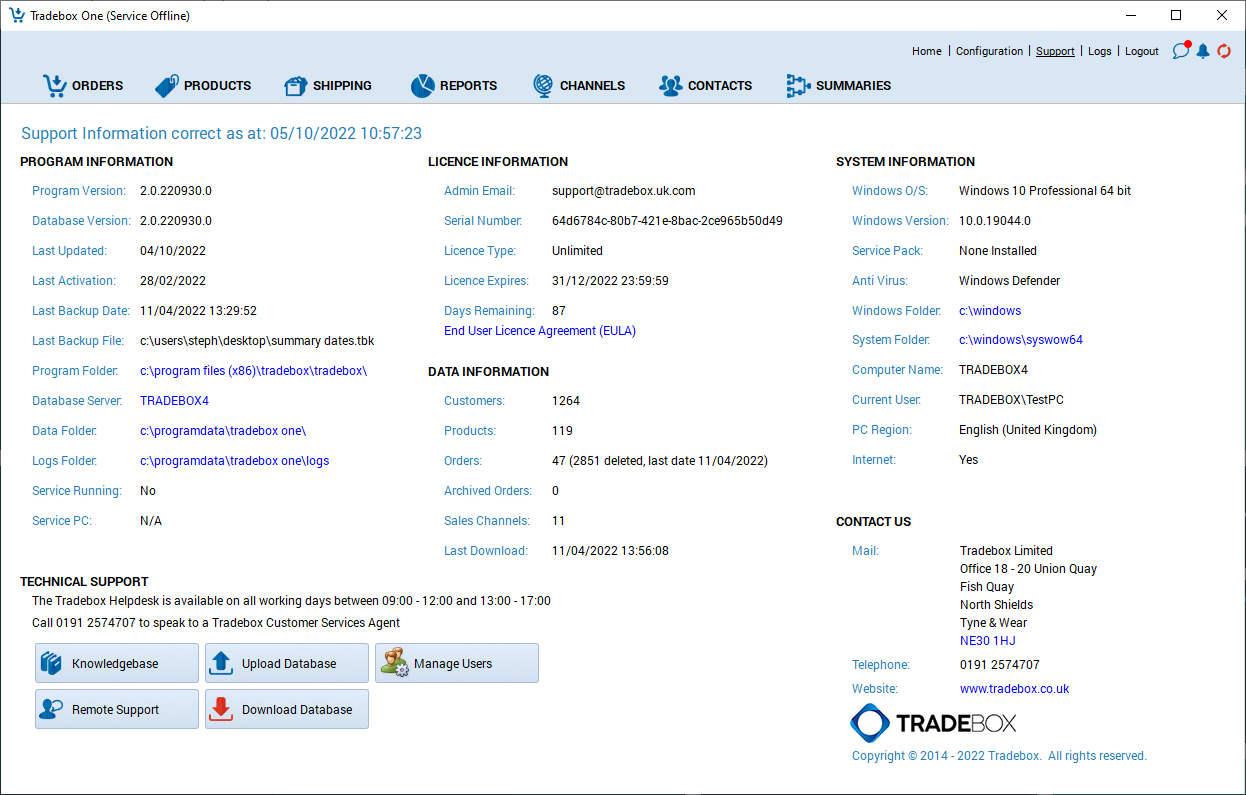1246x795 pixels.
Task: Open the c:\windows\syswow64 link
Action: click(1020, 340)
